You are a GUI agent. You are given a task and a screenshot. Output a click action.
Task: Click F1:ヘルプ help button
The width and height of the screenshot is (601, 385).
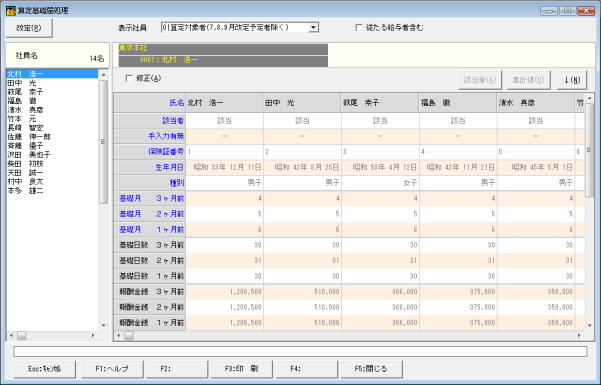click(x=112, y=369)
